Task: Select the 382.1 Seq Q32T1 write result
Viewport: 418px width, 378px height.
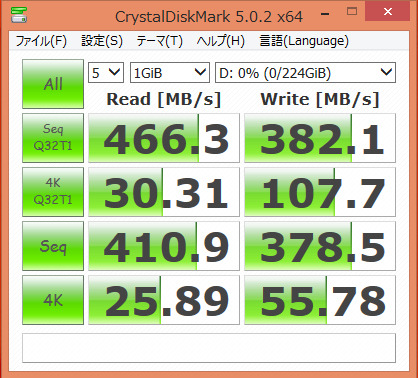Action: (x=320, y=138)
